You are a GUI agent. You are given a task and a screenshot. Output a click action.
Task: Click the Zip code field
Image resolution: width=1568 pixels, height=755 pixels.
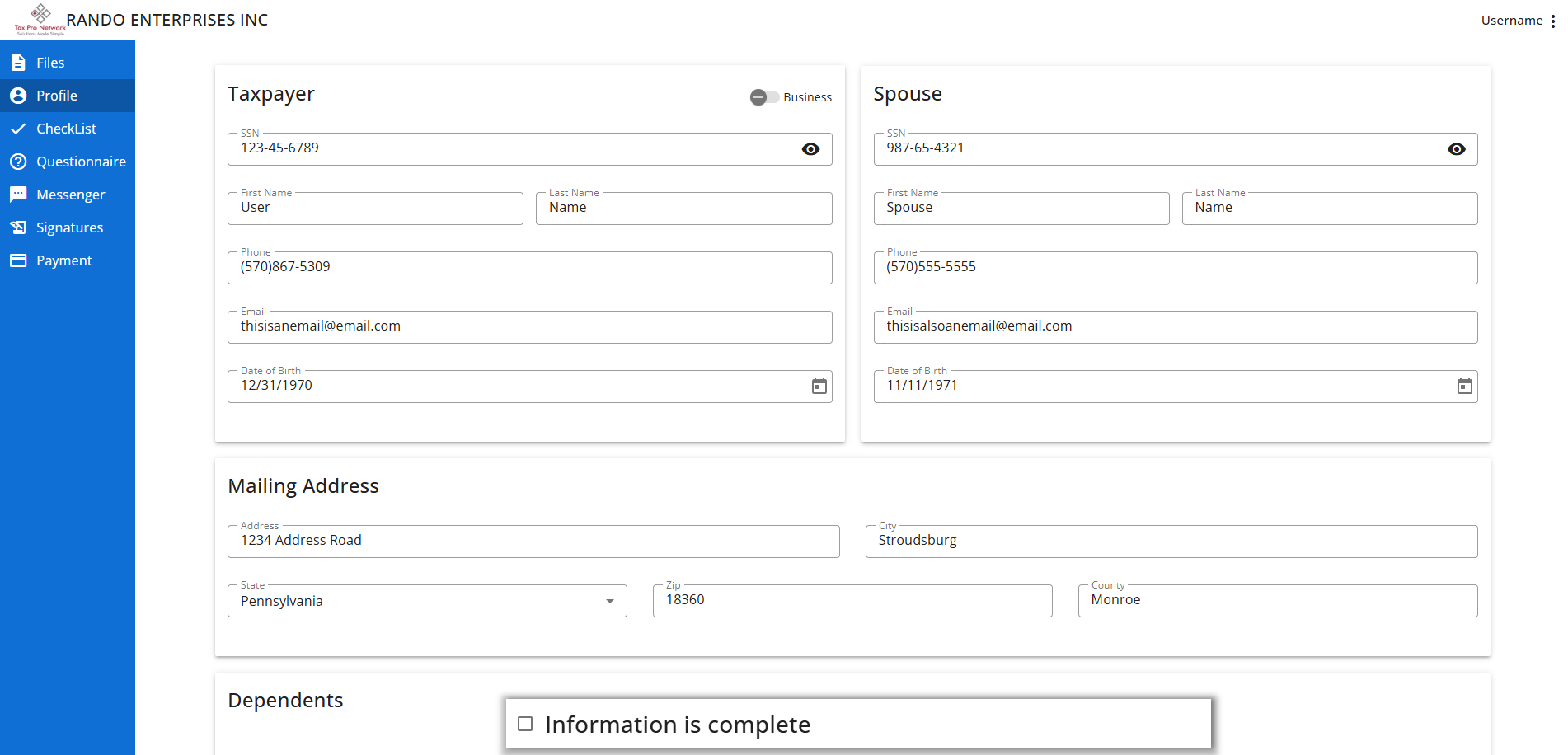point(852,601)
